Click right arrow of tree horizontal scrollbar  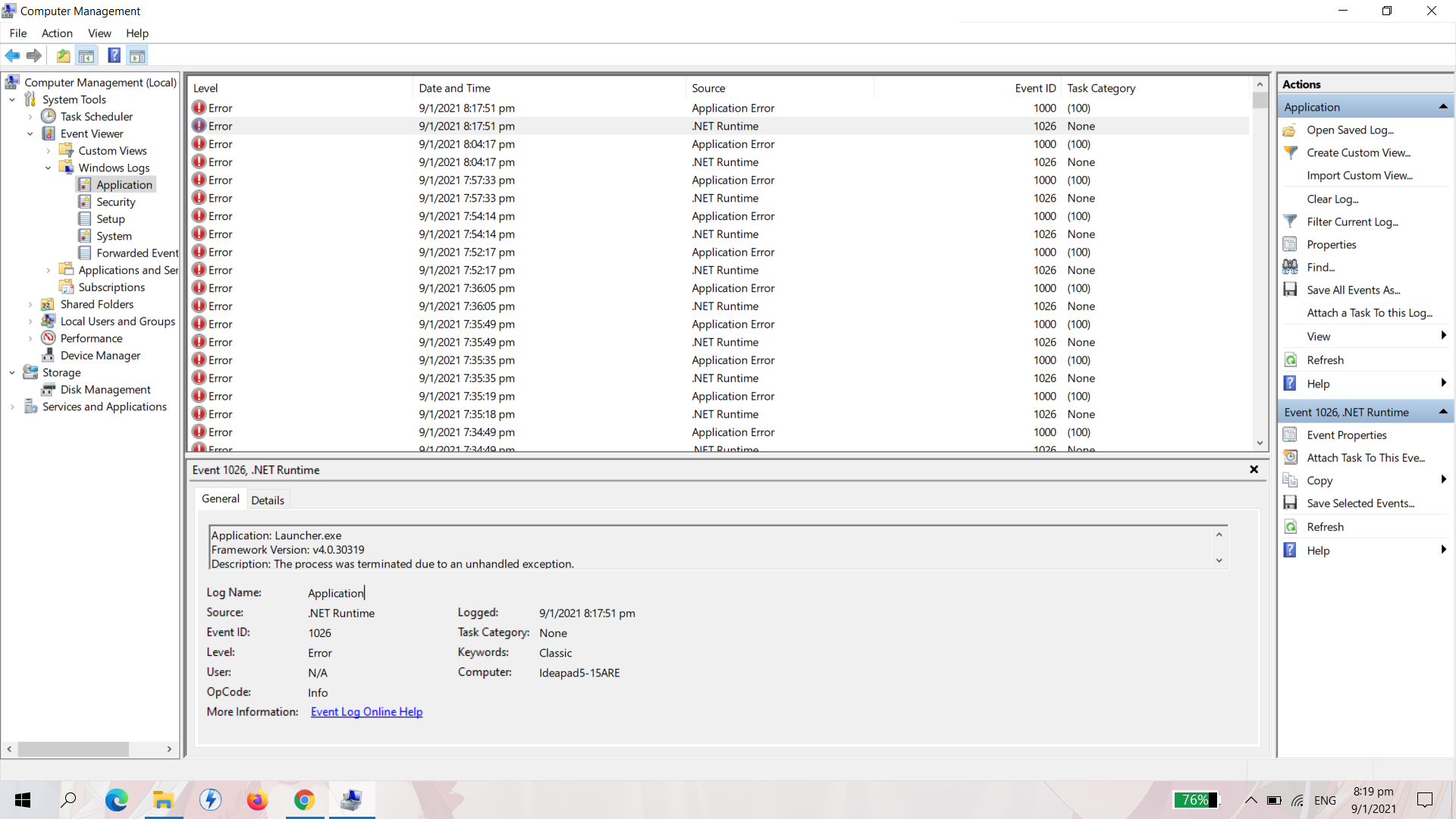[x=169, y=749]
